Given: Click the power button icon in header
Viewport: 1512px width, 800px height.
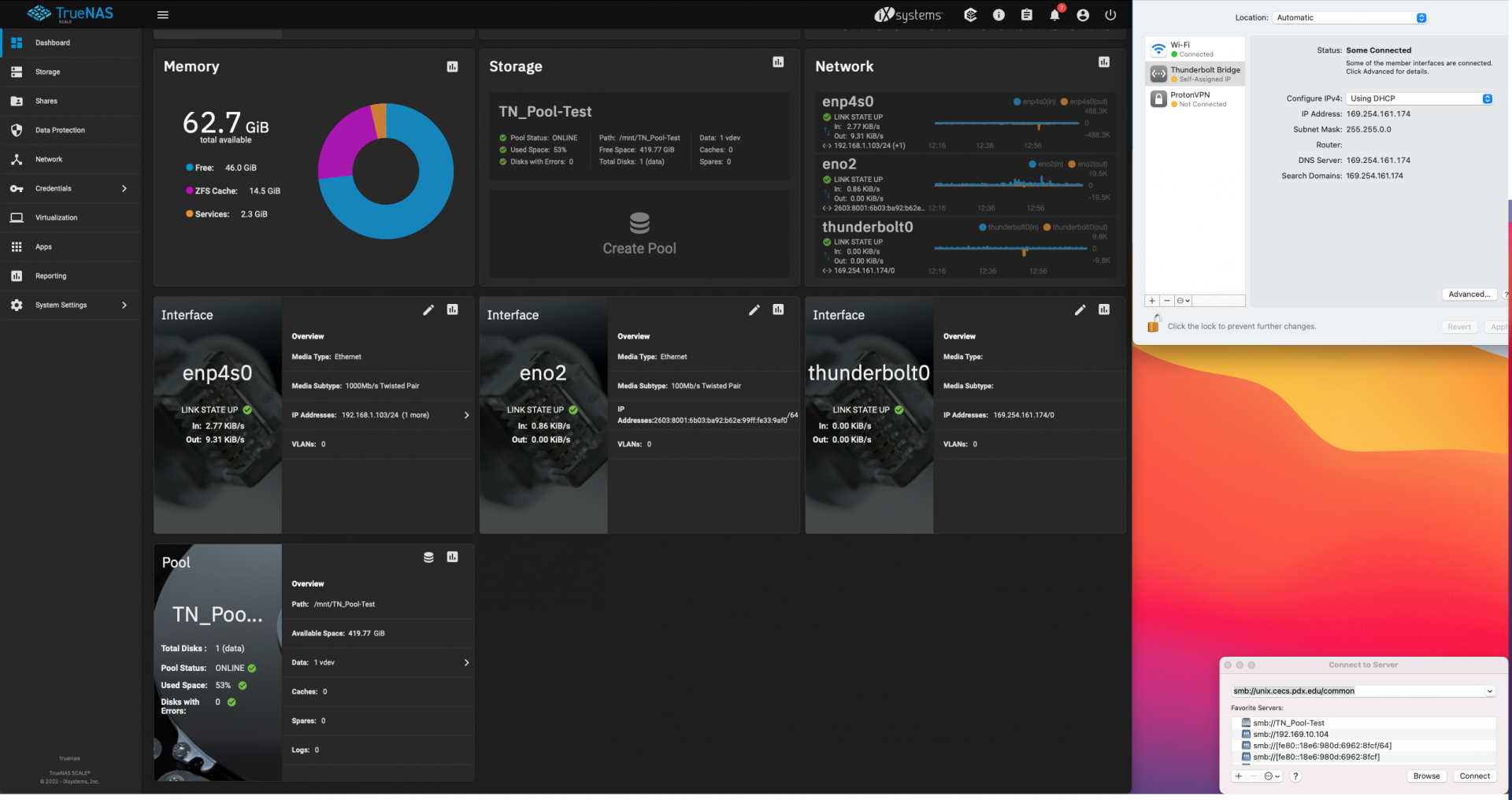Looking at the screenshot, I should (1110, 15).
